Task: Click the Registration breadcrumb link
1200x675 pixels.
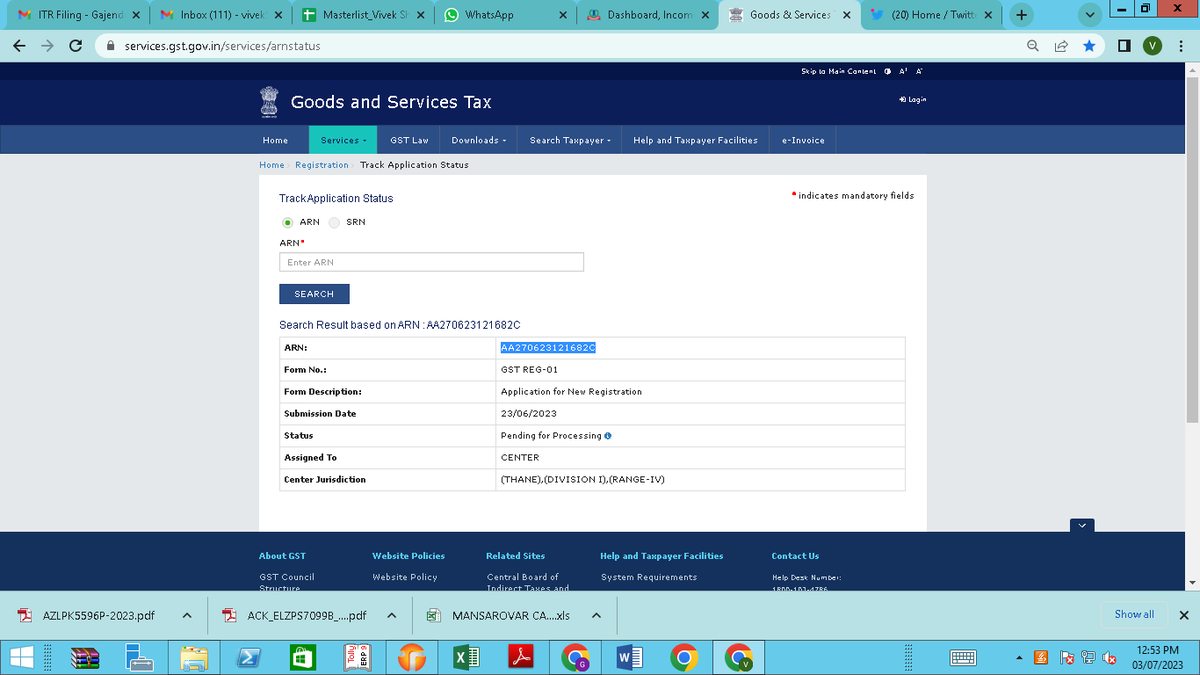Action: pos(322,165)
